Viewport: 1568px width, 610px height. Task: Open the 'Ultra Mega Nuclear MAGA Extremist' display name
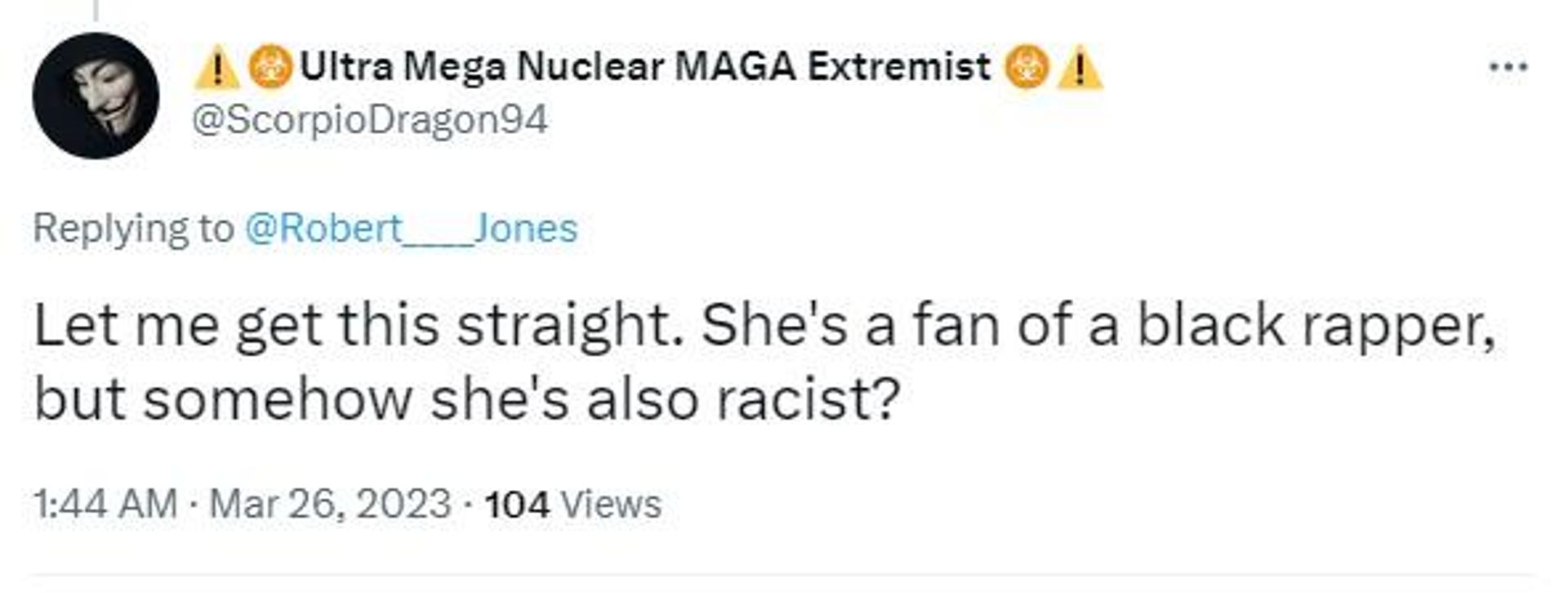tap(645, 66)
